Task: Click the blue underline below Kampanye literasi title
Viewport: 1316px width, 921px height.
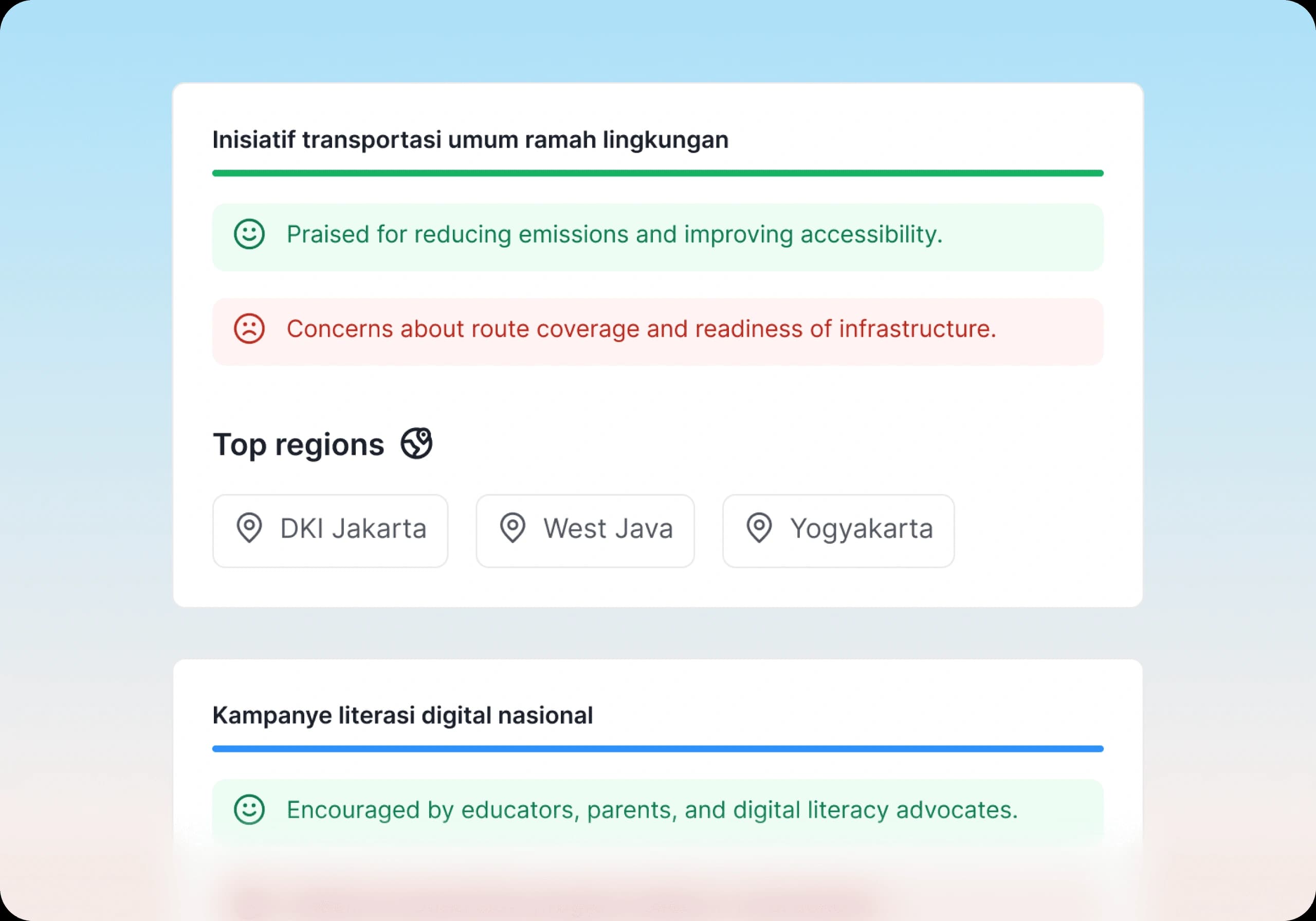Action: coord(657,747)
